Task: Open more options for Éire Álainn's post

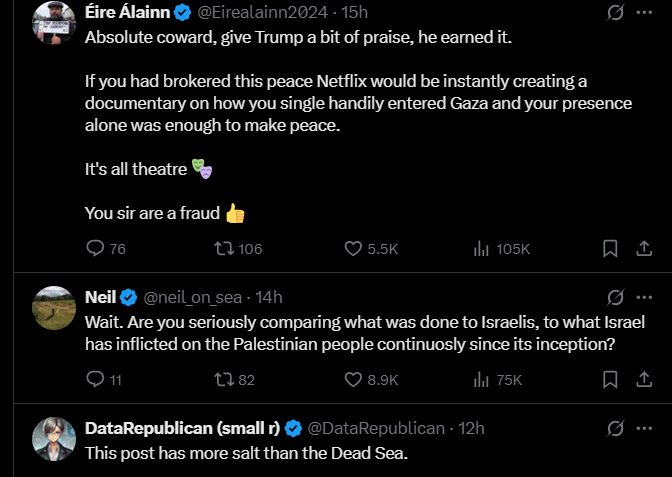Action: point(645,13)
